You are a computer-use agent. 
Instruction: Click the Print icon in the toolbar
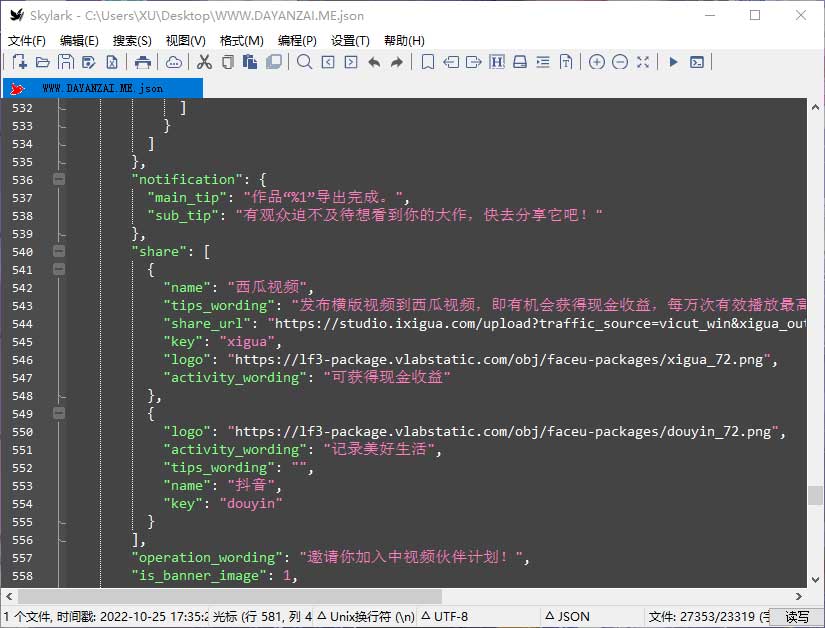click(143, 62)
